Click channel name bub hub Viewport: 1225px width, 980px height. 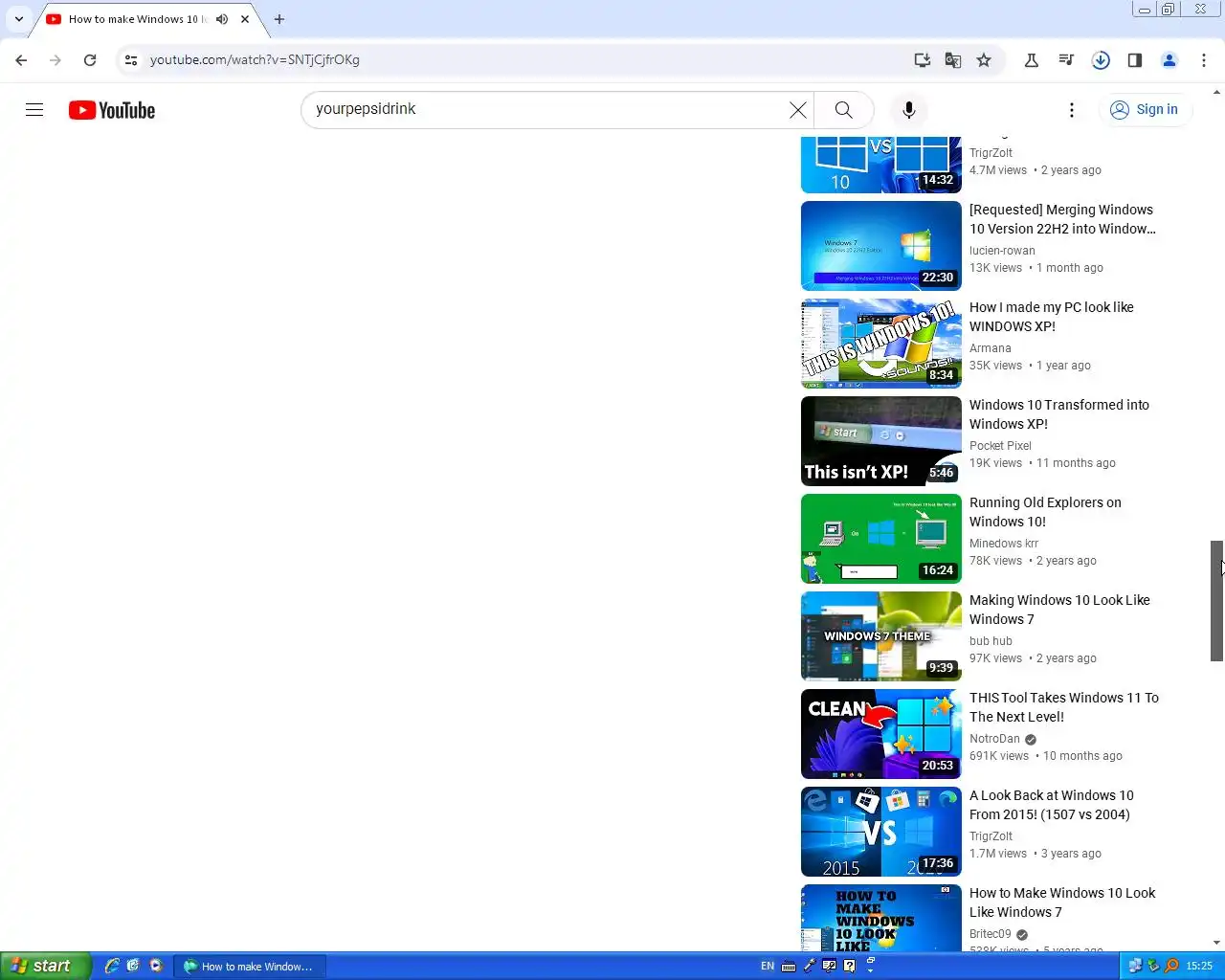click(x=991, y=641)
